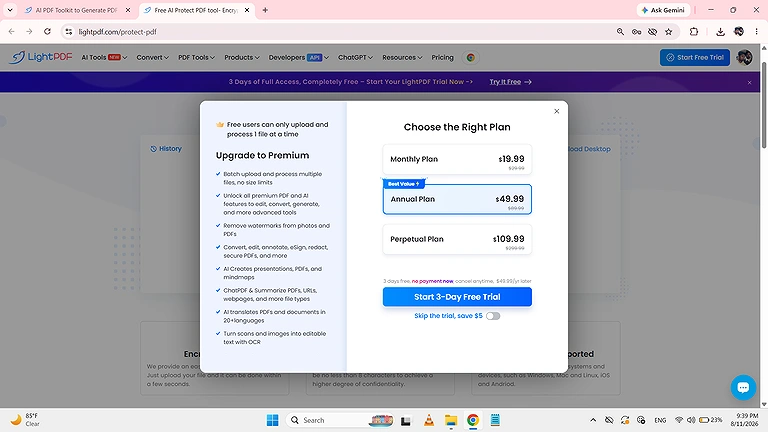Expand the Developers API menu
This screenshot has width=768, height=432.
click(x=299, y=57)
